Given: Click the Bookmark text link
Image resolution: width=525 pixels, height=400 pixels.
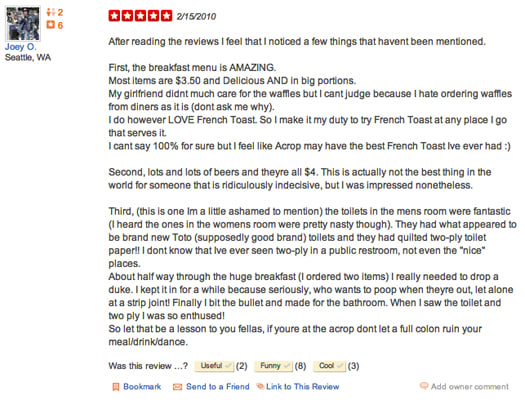Looking at the screenshot, I should (x=142, y=387).
